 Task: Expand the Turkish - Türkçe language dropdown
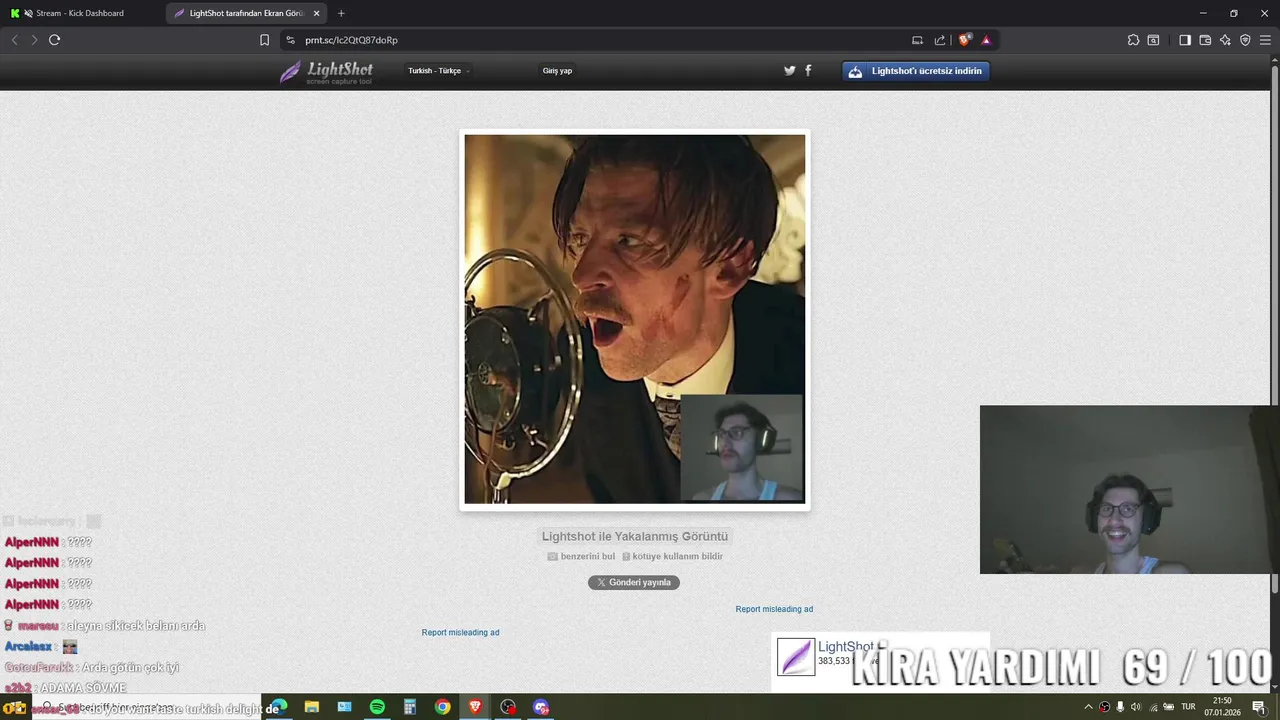[x=438, y=71]
